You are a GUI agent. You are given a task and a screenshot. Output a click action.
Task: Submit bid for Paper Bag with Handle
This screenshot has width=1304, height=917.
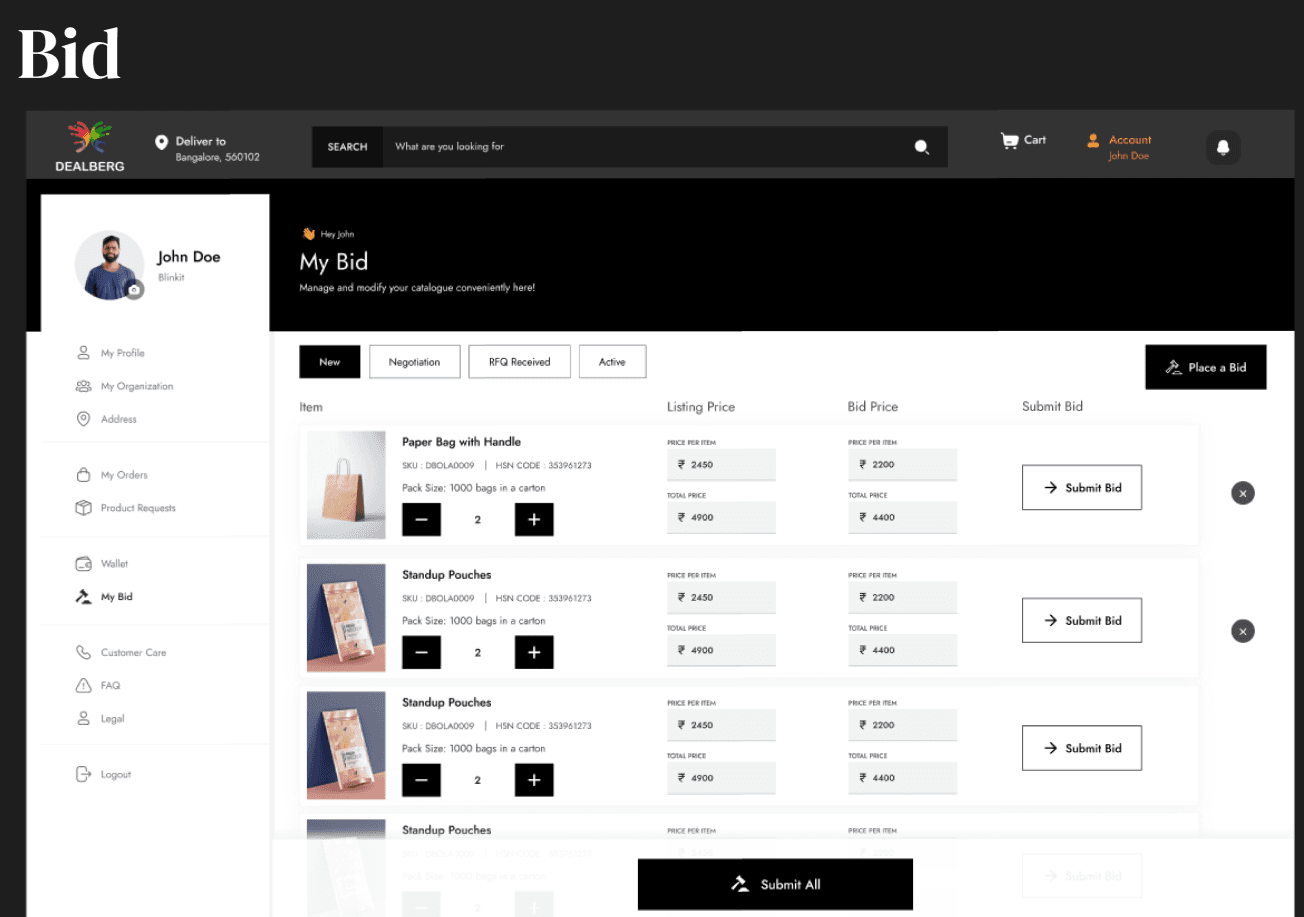click(x=1082, y=488)
